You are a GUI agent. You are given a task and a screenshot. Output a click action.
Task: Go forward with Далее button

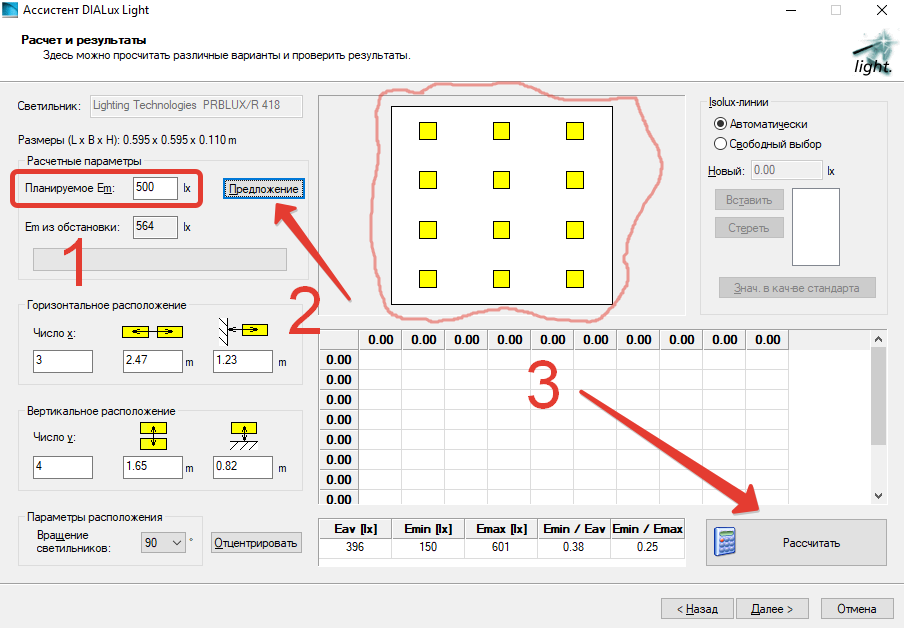pyautogui.click(x=771, y=608)
